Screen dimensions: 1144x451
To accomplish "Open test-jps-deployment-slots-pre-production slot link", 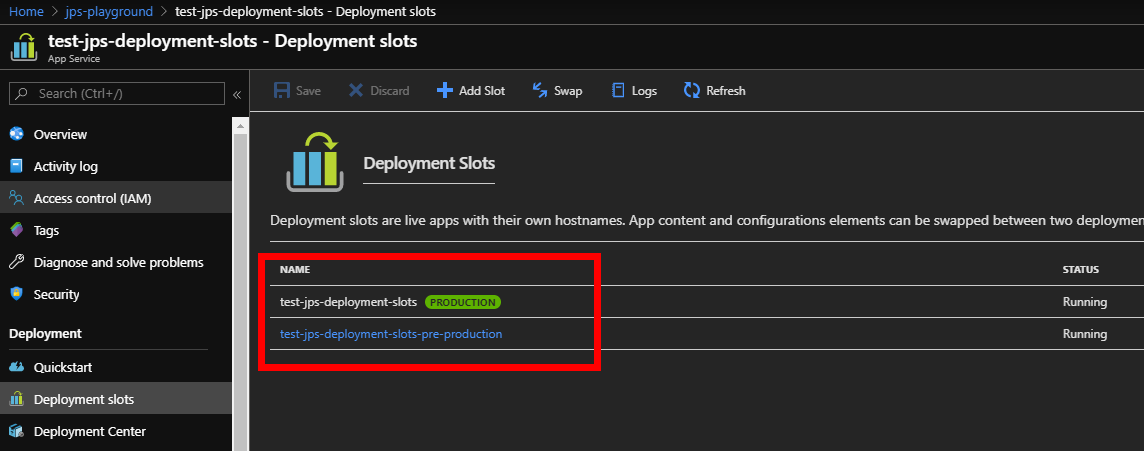I will (391, 334).
